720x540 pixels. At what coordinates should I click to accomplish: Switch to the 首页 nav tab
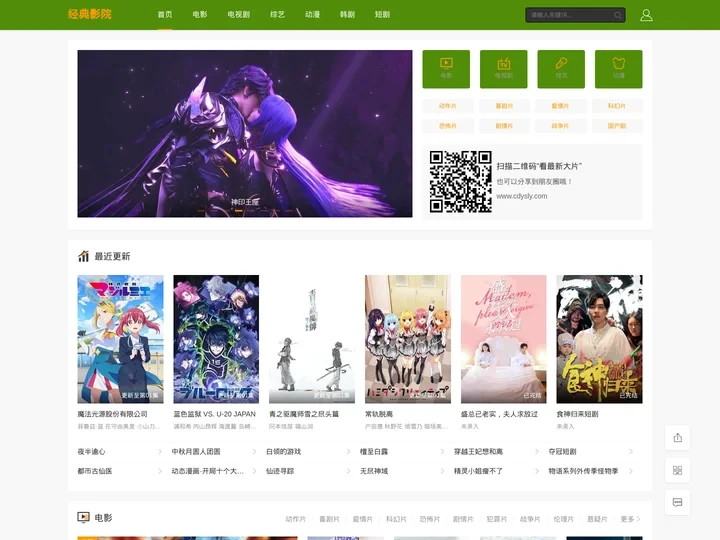pyautogui.click(x=165, y=15)
